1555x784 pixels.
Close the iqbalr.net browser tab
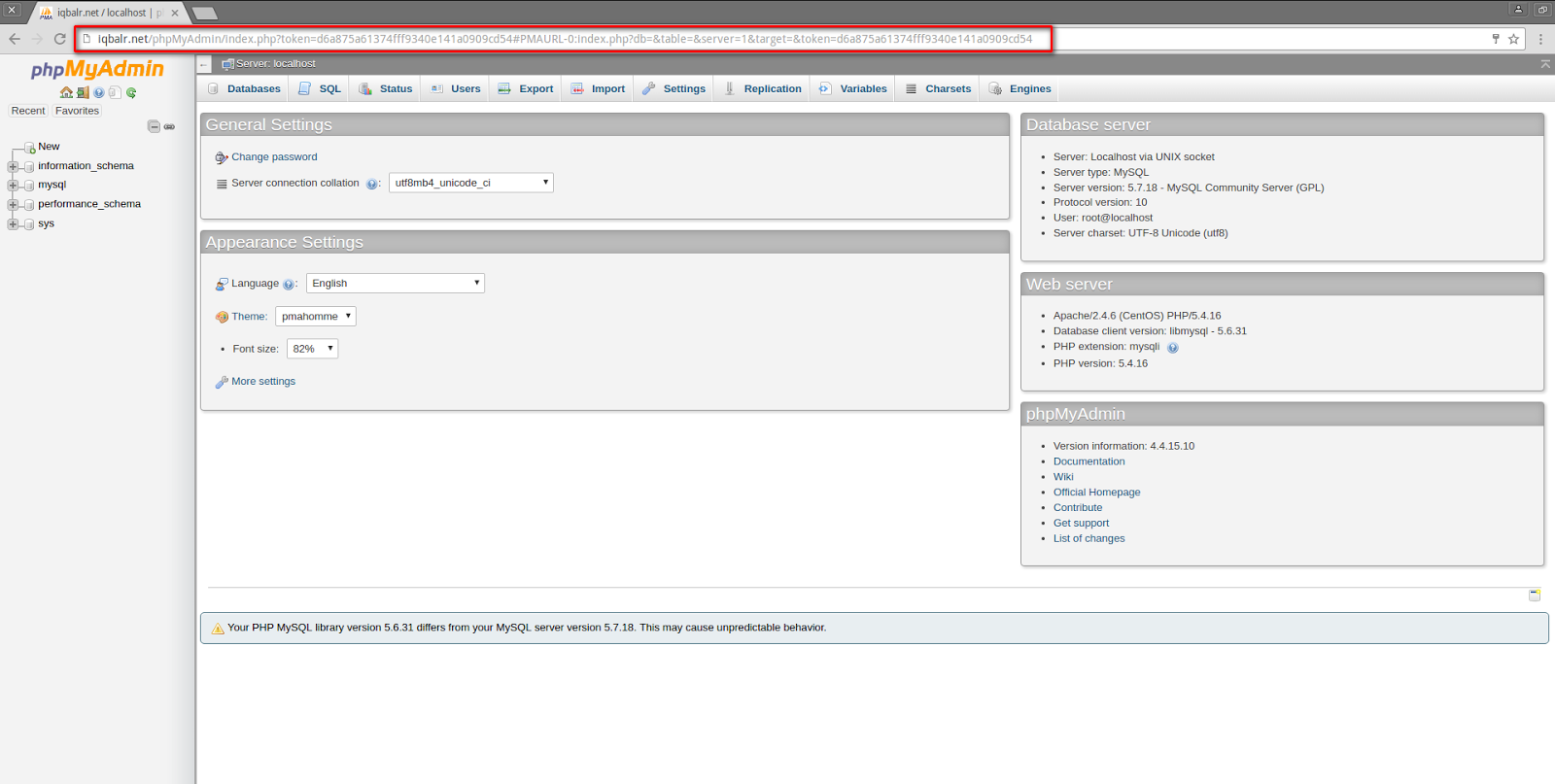tap(175, 14)
